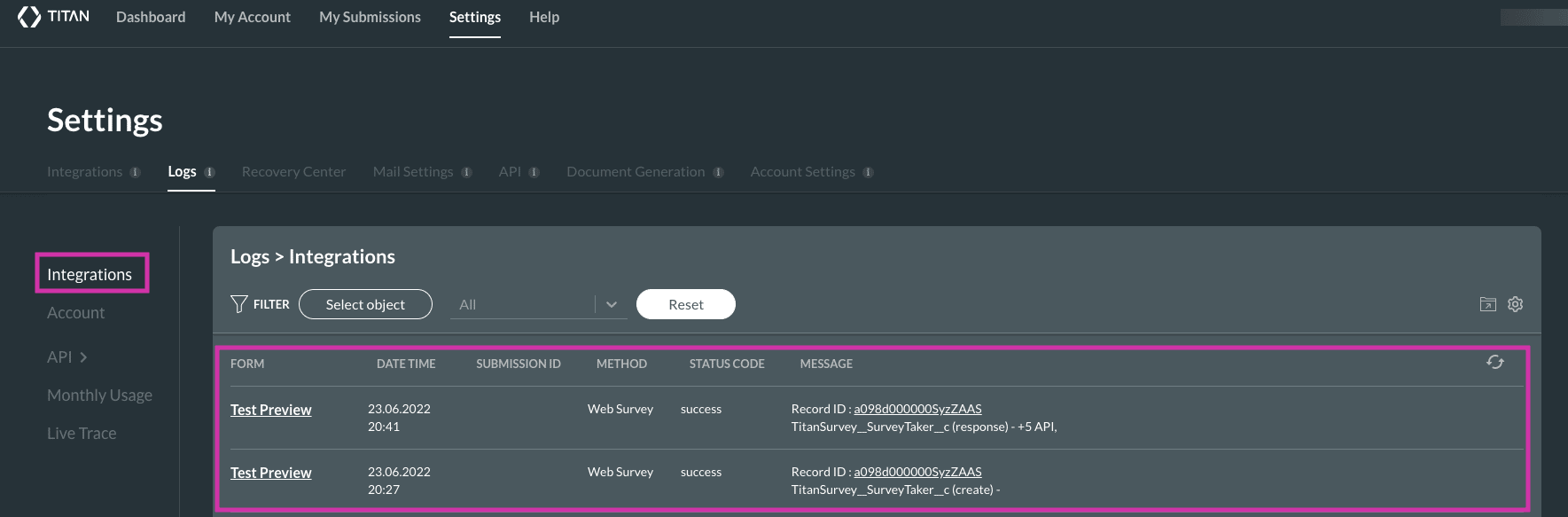
Task: Switch to the Recovery Center tab
Action: pos(293,171)
